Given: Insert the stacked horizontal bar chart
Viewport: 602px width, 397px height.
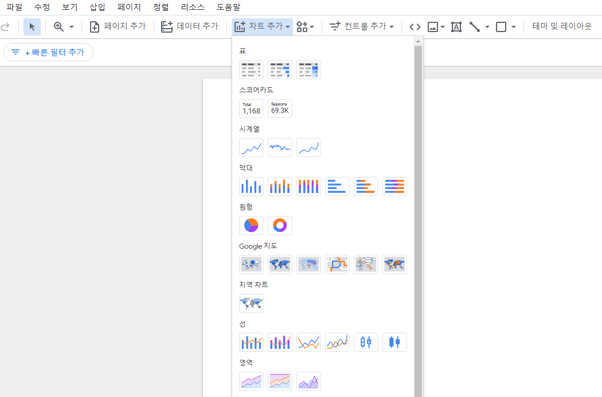Looking at the screenshot, I should coord(366,187).
